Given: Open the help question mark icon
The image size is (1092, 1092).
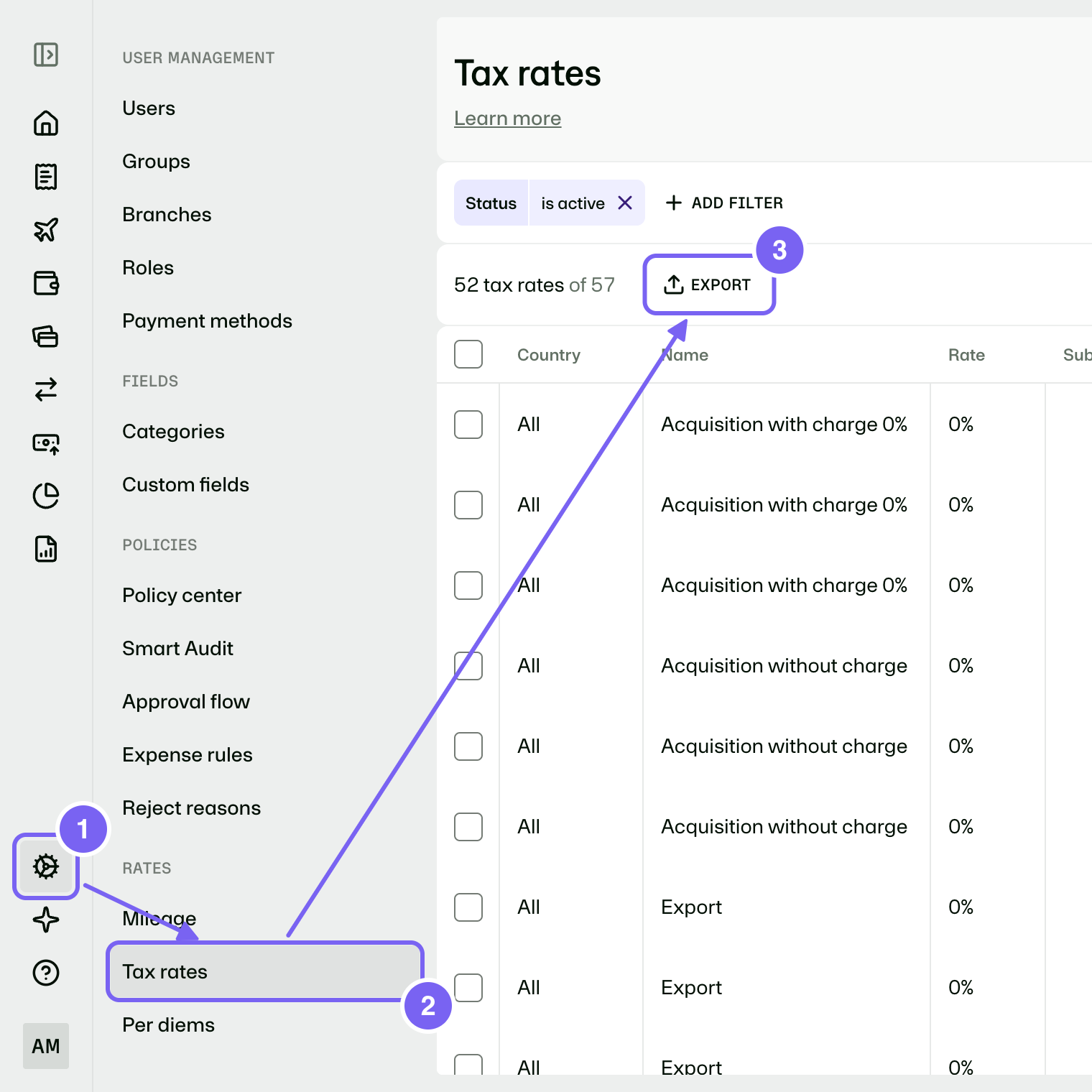Looking at the screenshot, I should click(x=46, y=973).
